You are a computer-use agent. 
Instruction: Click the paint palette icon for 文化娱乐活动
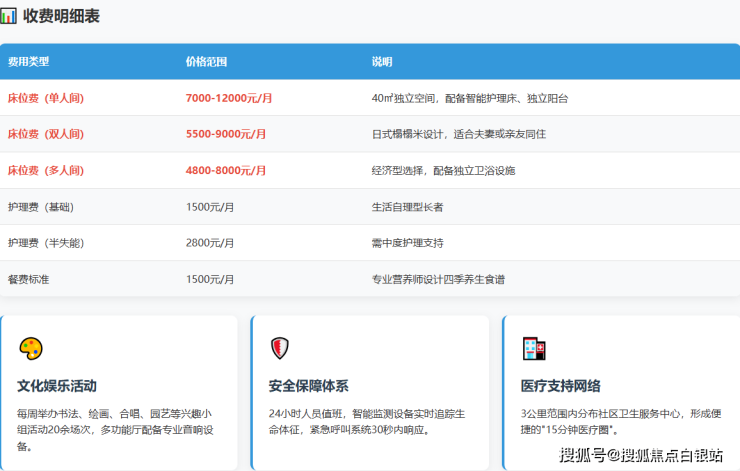pos(31,349)
